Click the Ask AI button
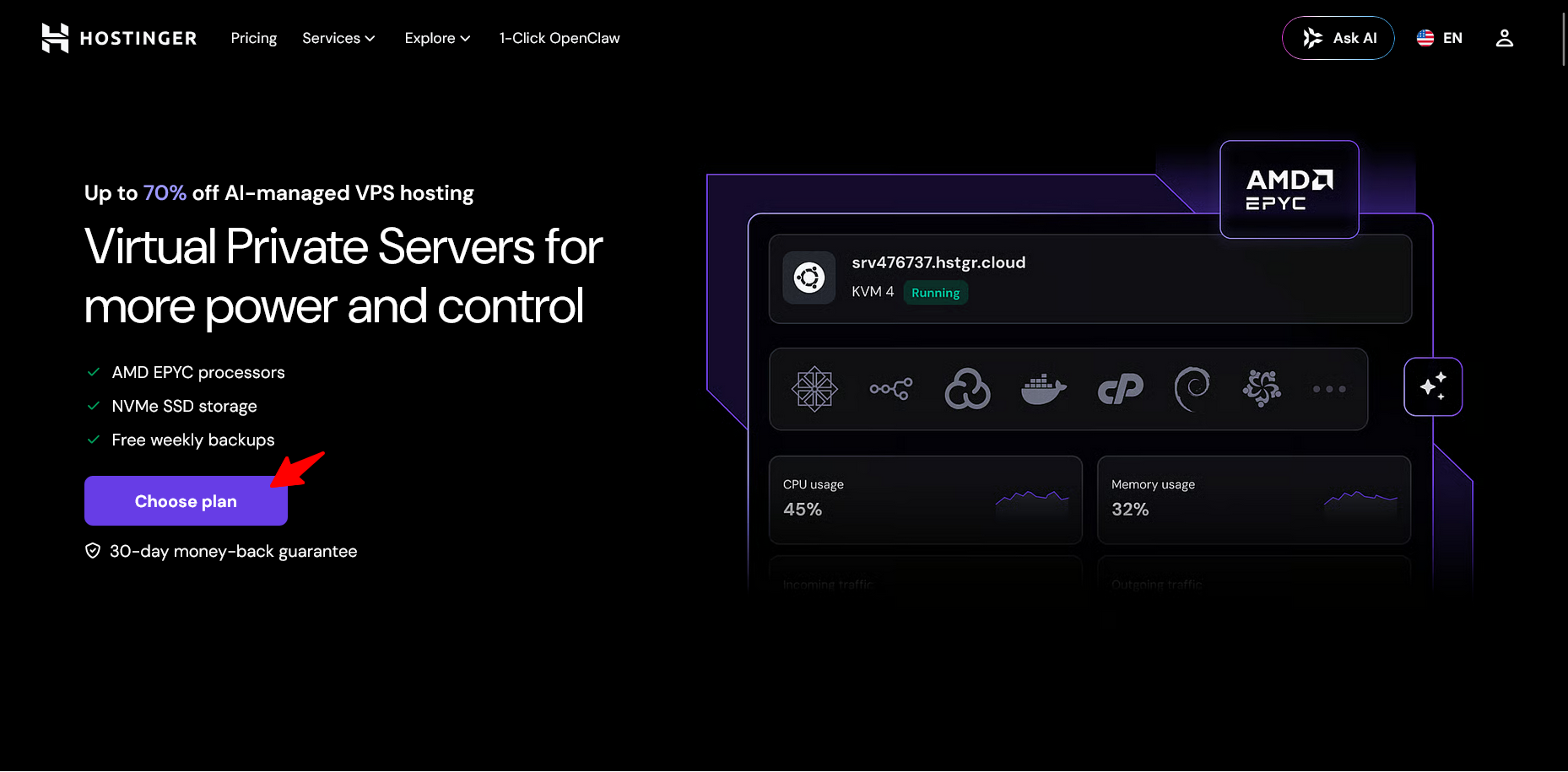 [x=1338, y=38]
